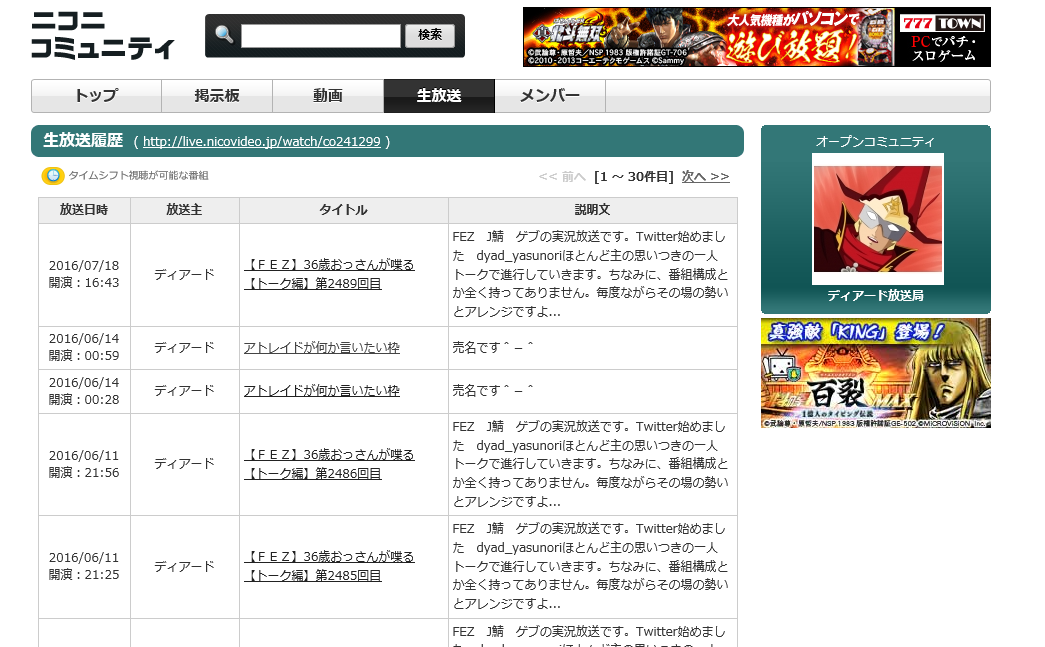Type in the search text field
Viewport: 1045px width, 647px height.
click(x=320, y=36)
